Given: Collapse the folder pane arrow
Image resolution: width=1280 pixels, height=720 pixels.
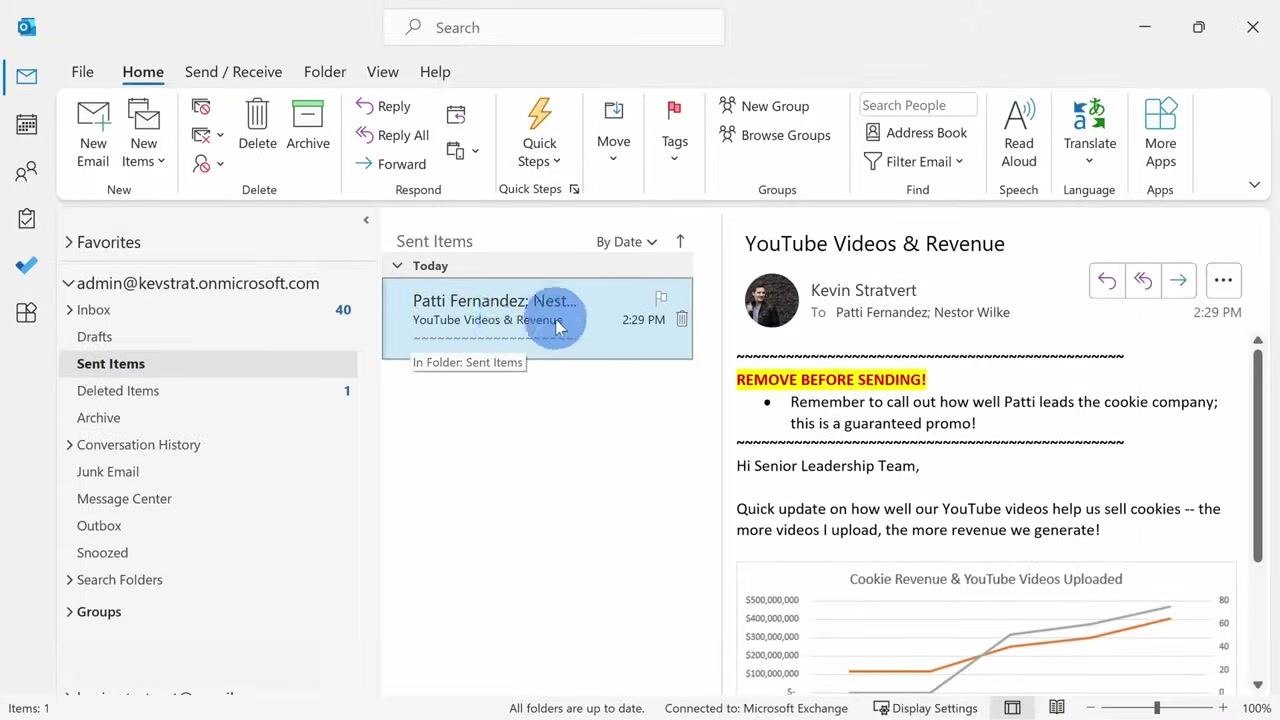Looking at the screenshot, I should pyautogui.click(x=366, y=220).
